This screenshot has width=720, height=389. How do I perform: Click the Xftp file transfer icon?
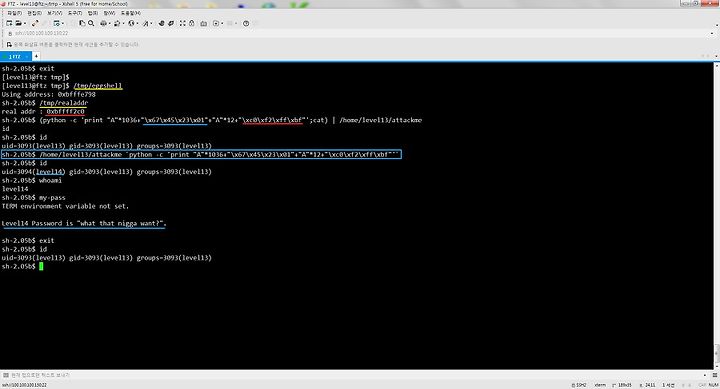click(x=162, y=23)
